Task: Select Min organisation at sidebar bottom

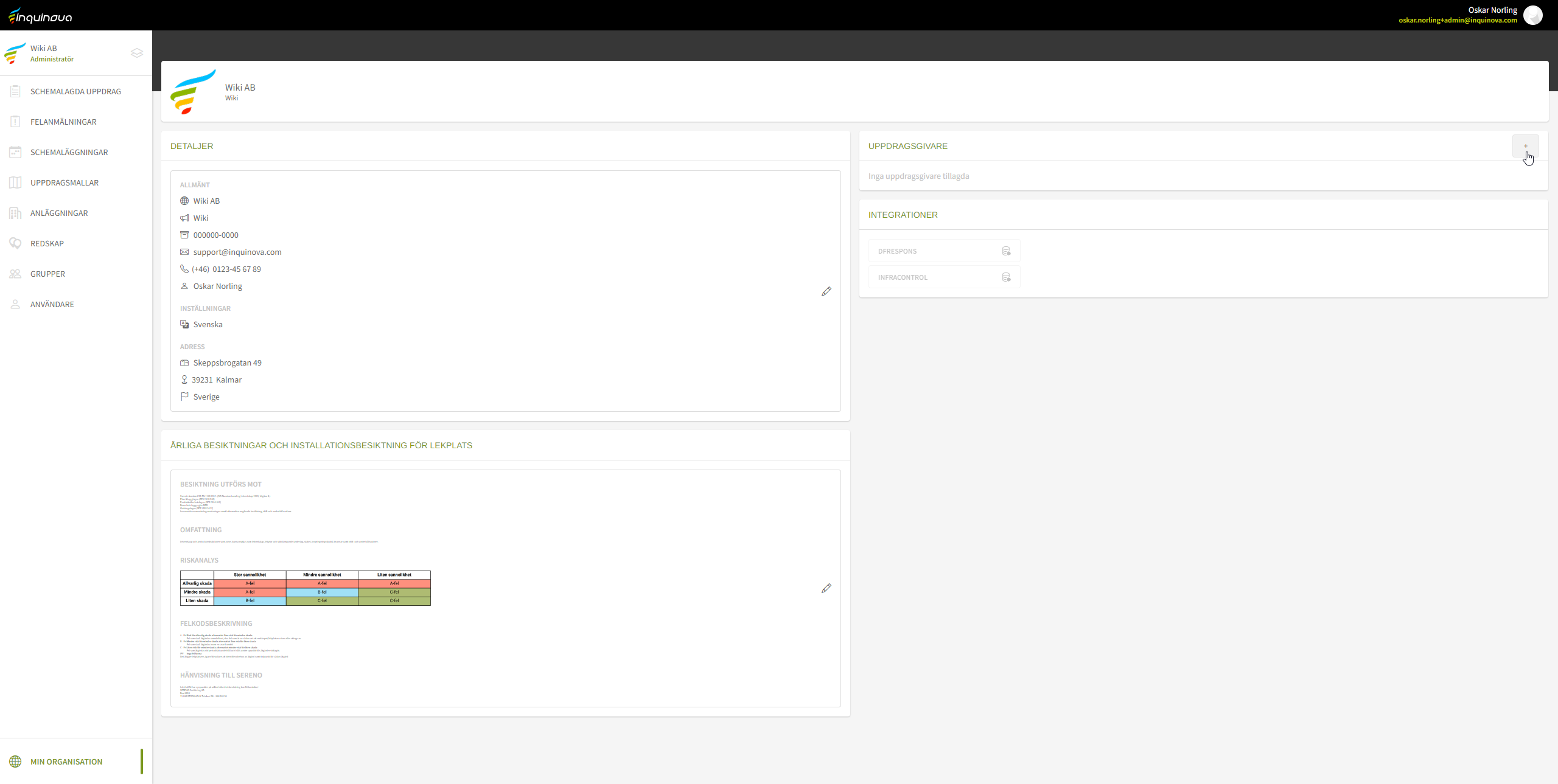Action: click(x=66, y=761)
